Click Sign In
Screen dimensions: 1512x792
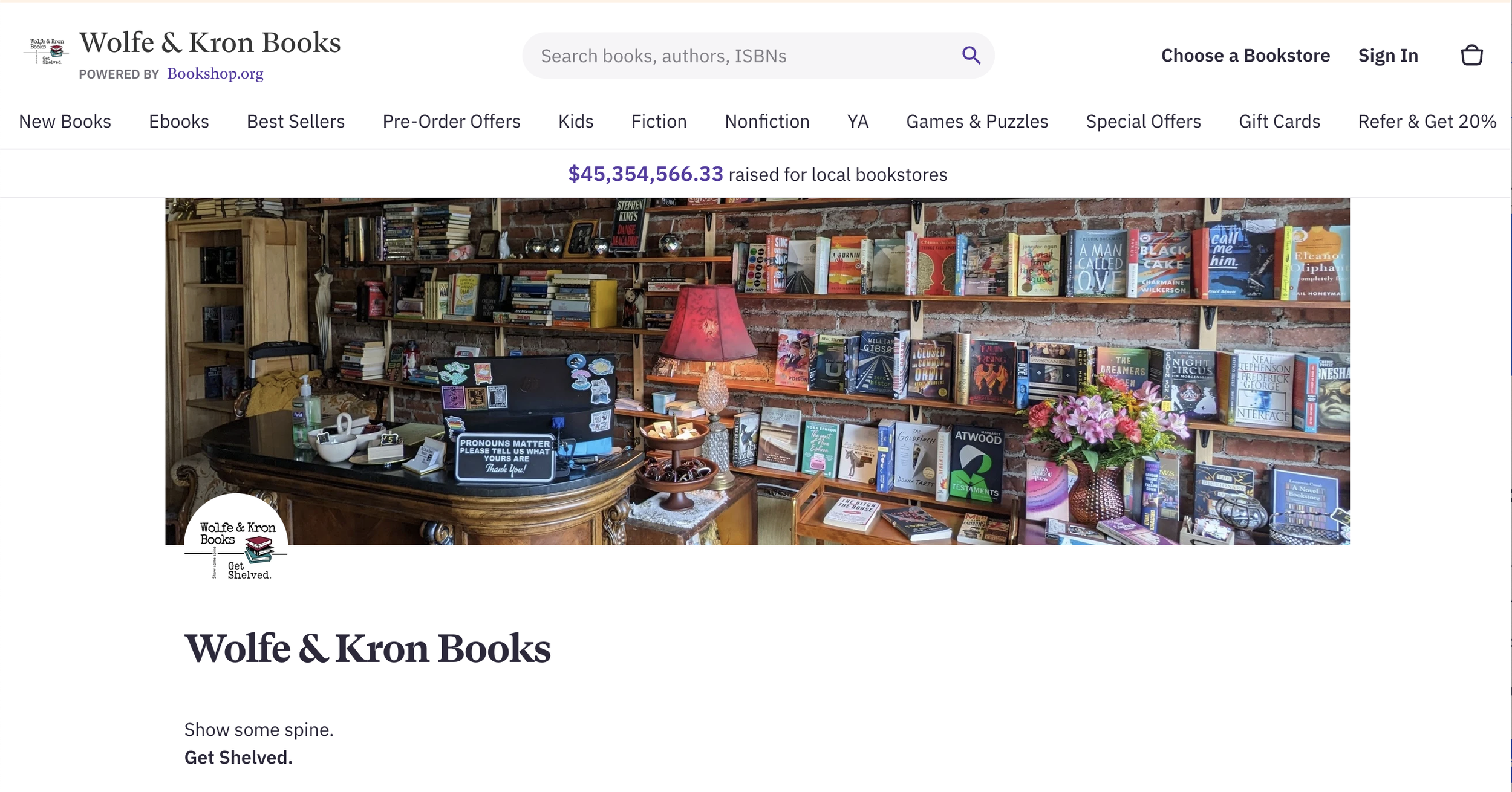coord(1388,56)
